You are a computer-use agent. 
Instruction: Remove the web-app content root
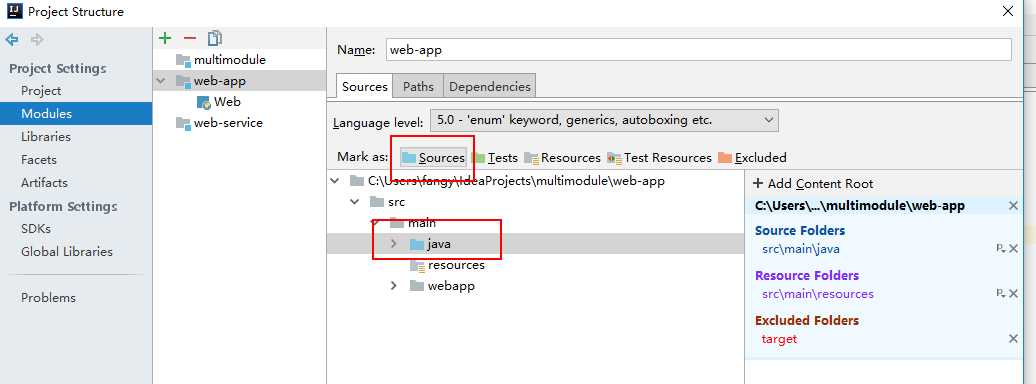[1013, 206]
